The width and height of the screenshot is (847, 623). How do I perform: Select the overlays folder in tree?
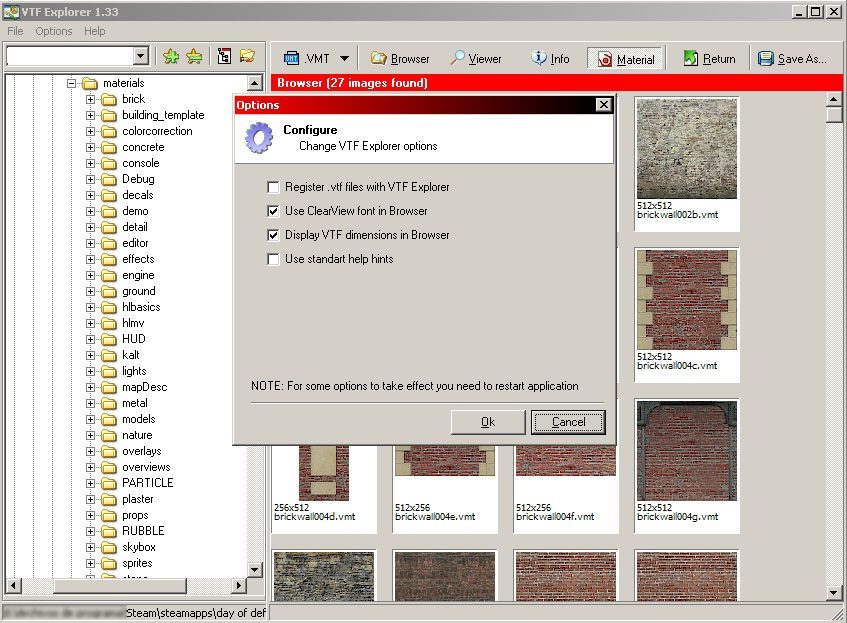[142, 451]
